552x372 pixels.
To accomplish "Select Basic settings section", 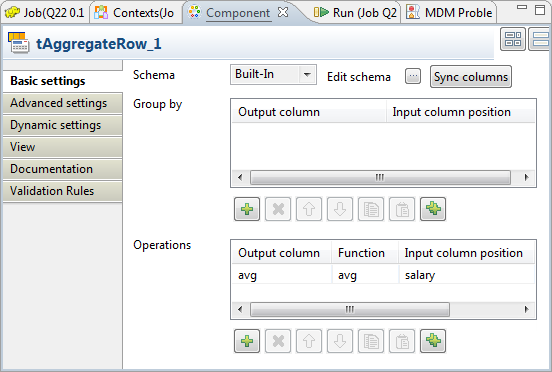I will pos(63,81).
